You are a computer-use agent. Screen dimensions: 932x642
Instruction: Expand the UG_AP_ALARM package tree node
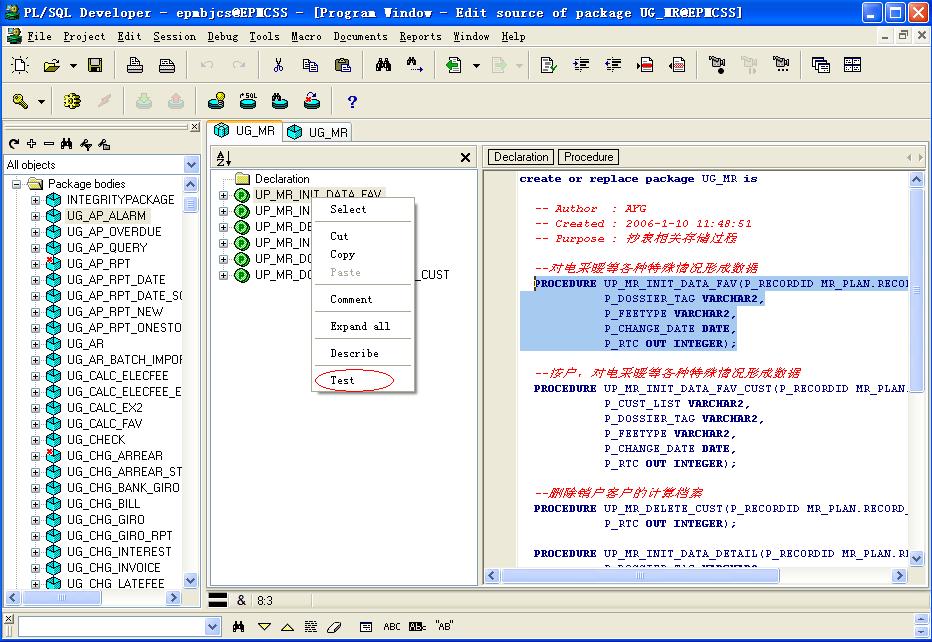tap(36, 216)
